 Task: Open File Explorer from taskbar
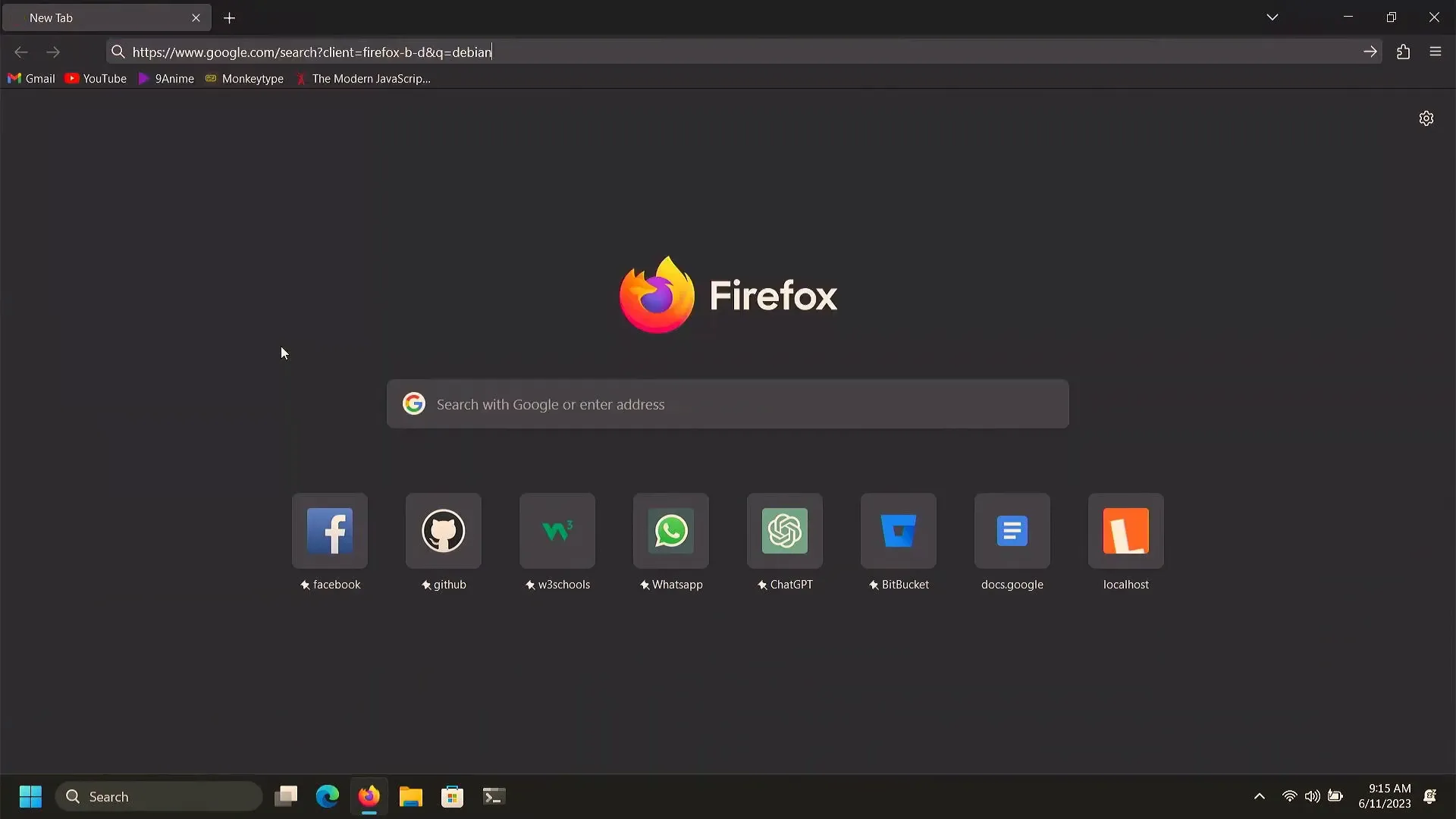411,796
